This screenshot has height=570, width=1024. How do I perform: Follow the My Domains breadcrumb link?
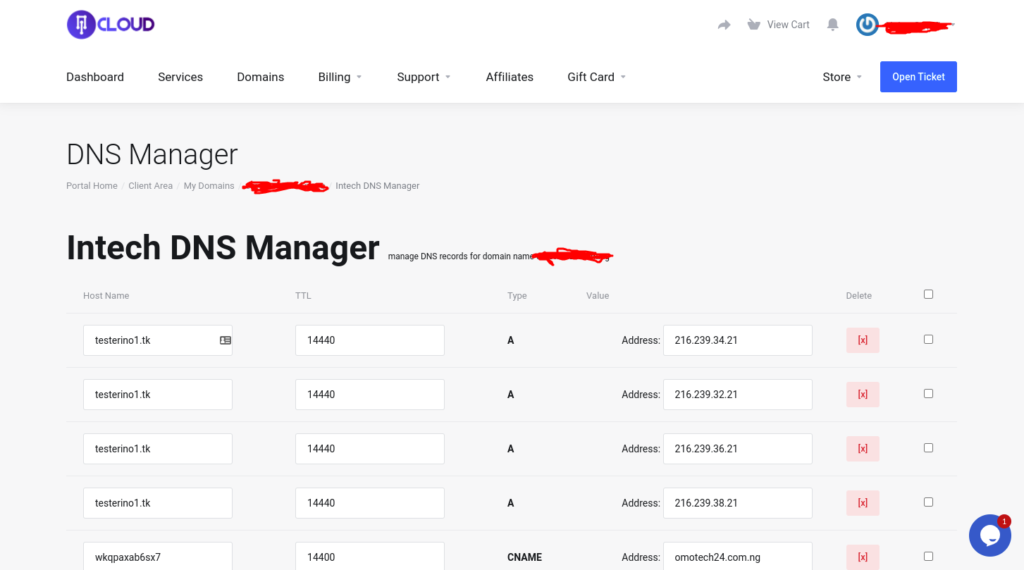coord(209,186)
